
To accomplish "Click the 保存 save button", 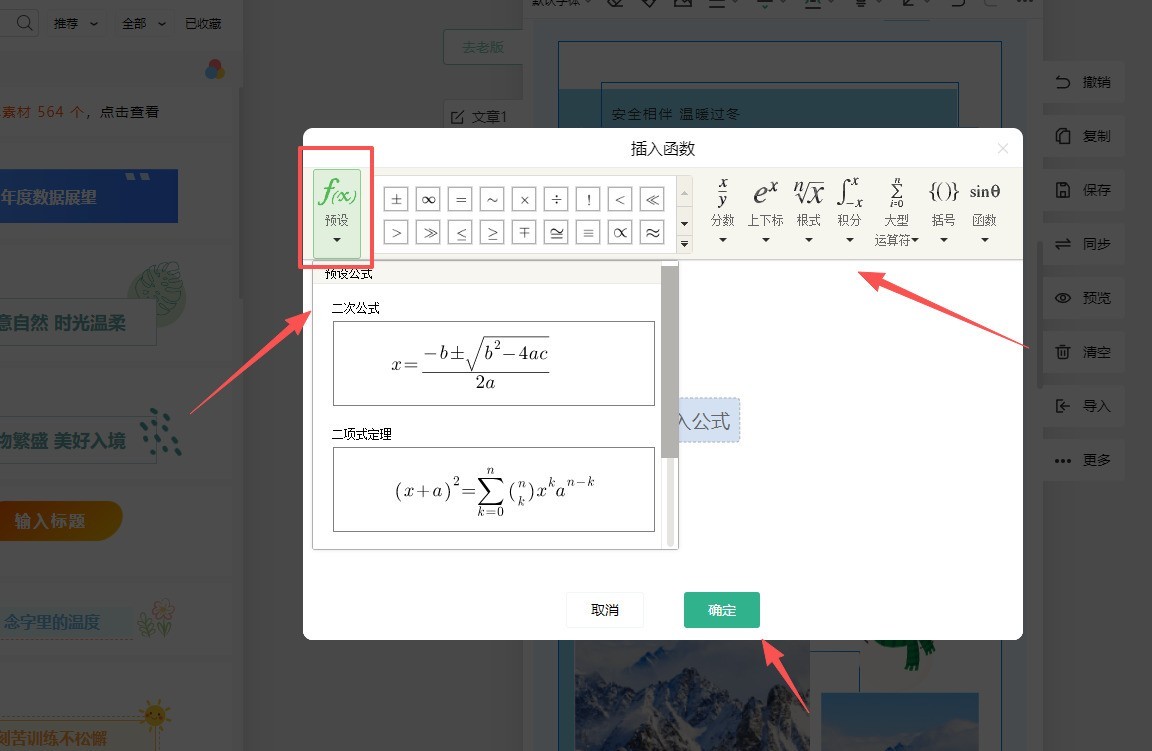I will (x=1083, y=190).
